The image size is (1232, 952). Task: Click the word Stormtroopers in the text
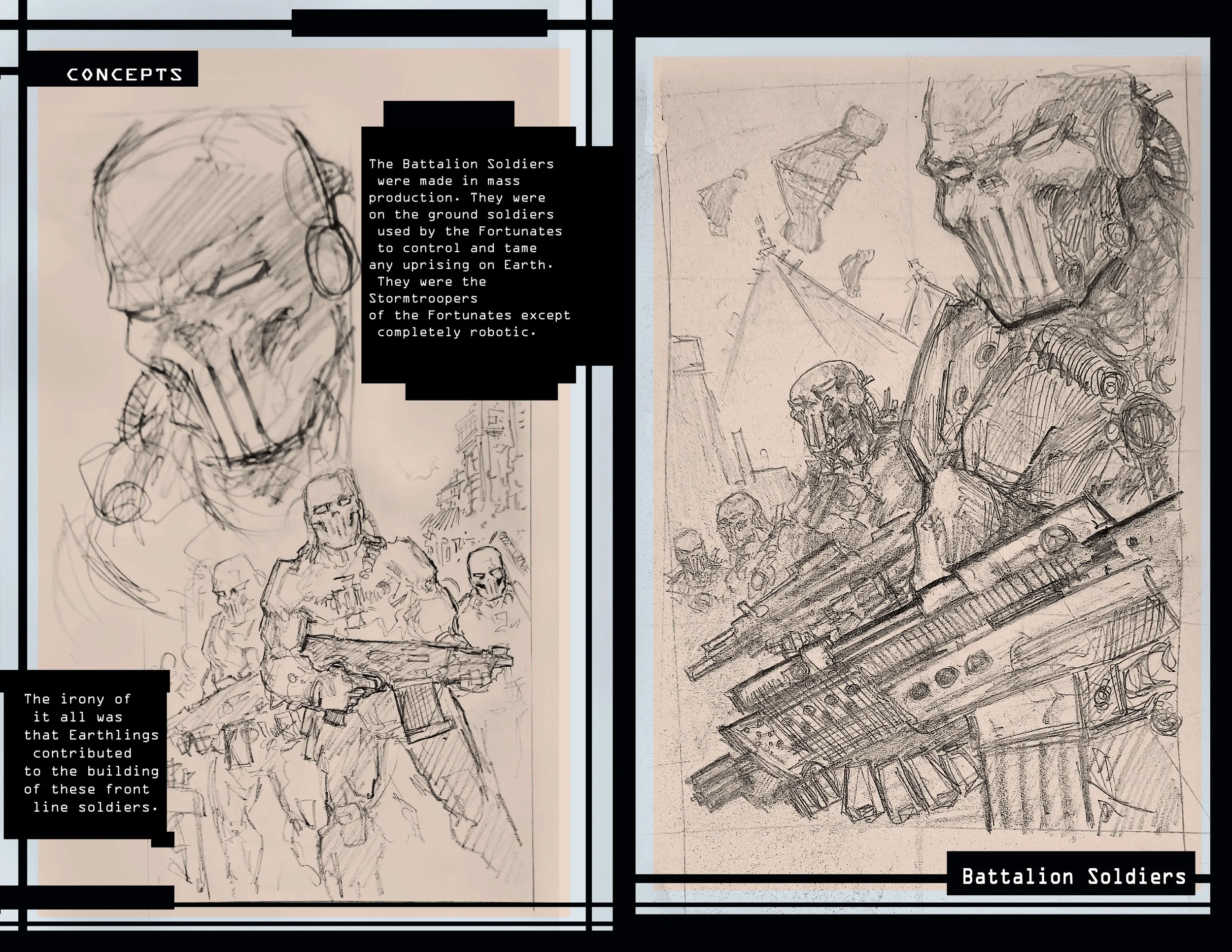pyautogui.click(x=423, y=298)
